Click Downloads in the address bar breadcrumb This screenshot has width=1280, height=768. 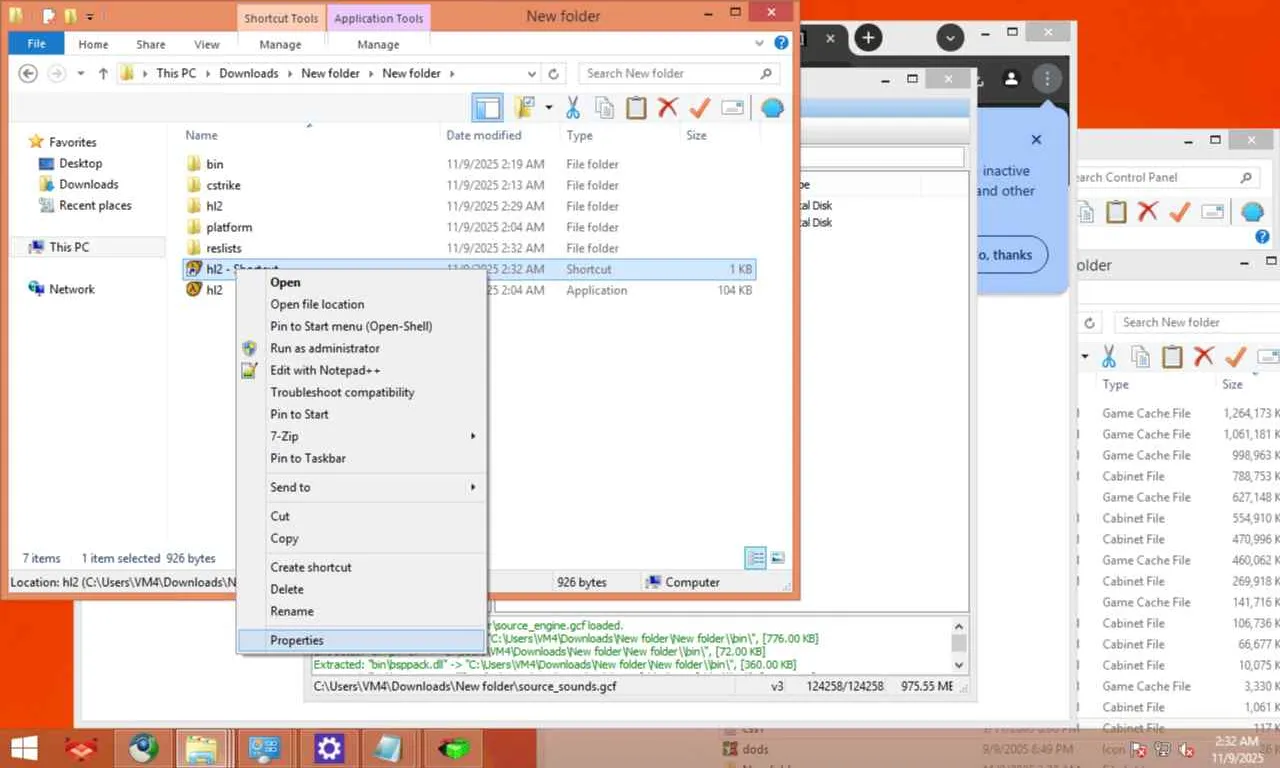tap(249, 73)
